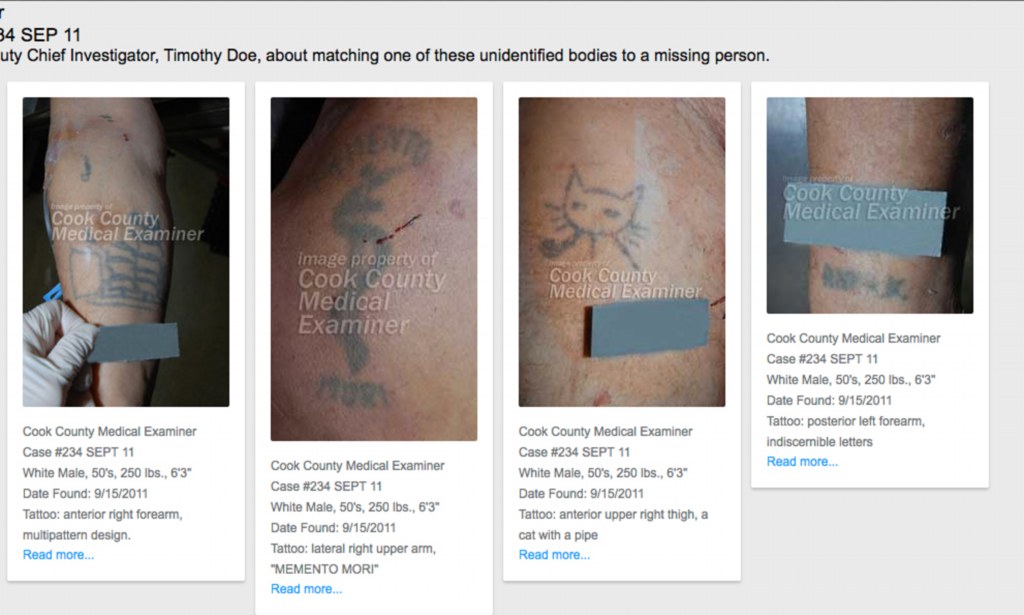Select the cat with pipe tattoo photo
1024x615 pixels.
622,252
